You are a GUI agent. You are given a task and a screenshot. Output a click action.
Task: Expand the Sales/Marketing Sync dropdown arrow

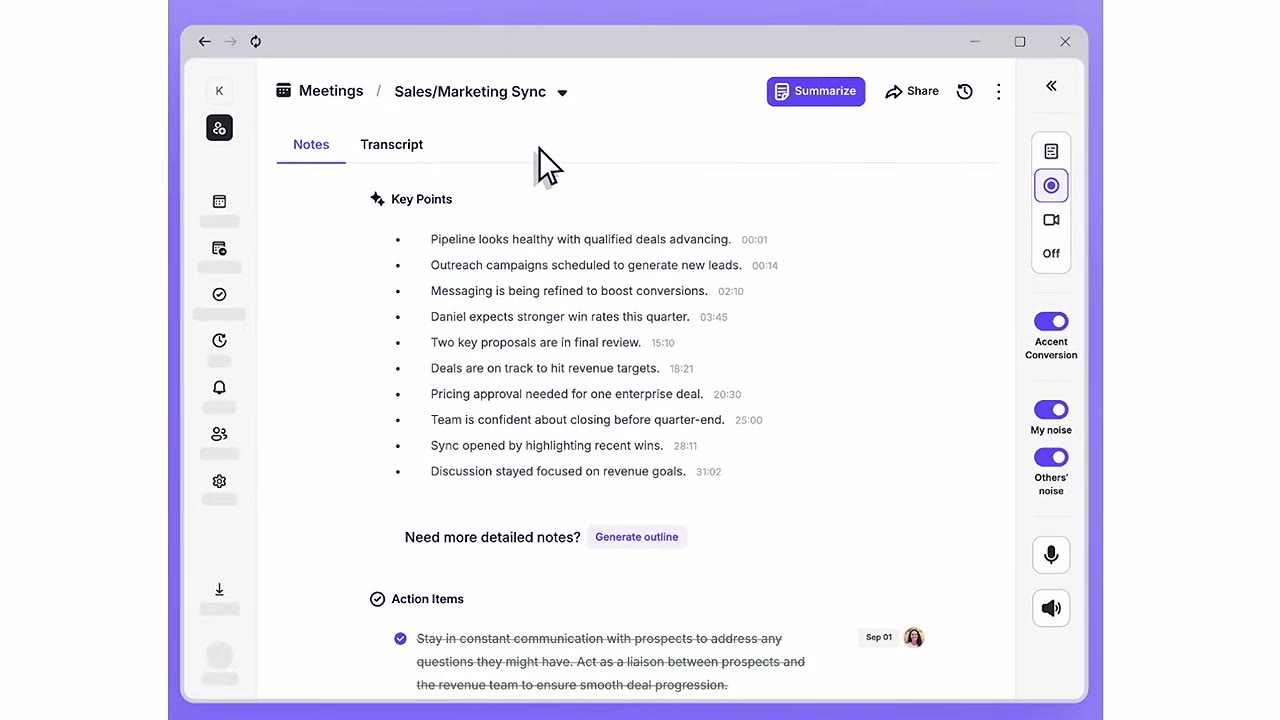point(562,92)
